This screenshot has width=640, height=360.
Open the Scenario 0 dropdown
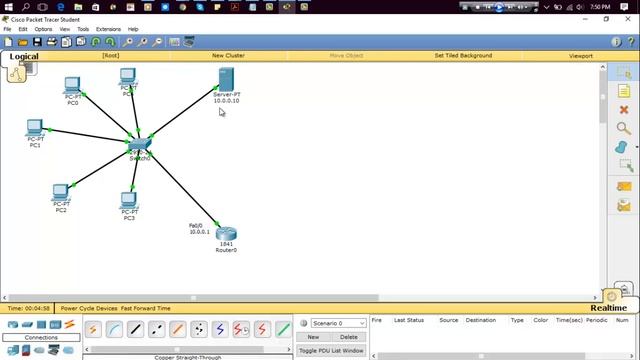[x=338, y=323]
